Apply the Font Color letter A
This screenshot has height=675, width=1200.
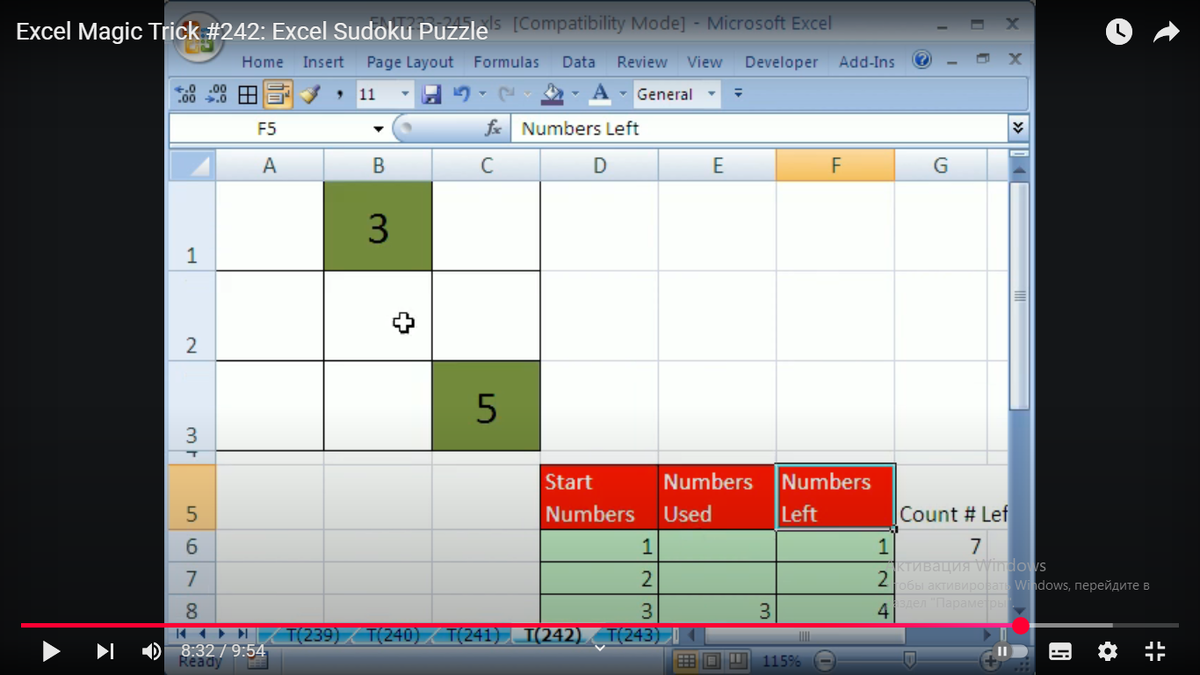[x=600, y=94]
